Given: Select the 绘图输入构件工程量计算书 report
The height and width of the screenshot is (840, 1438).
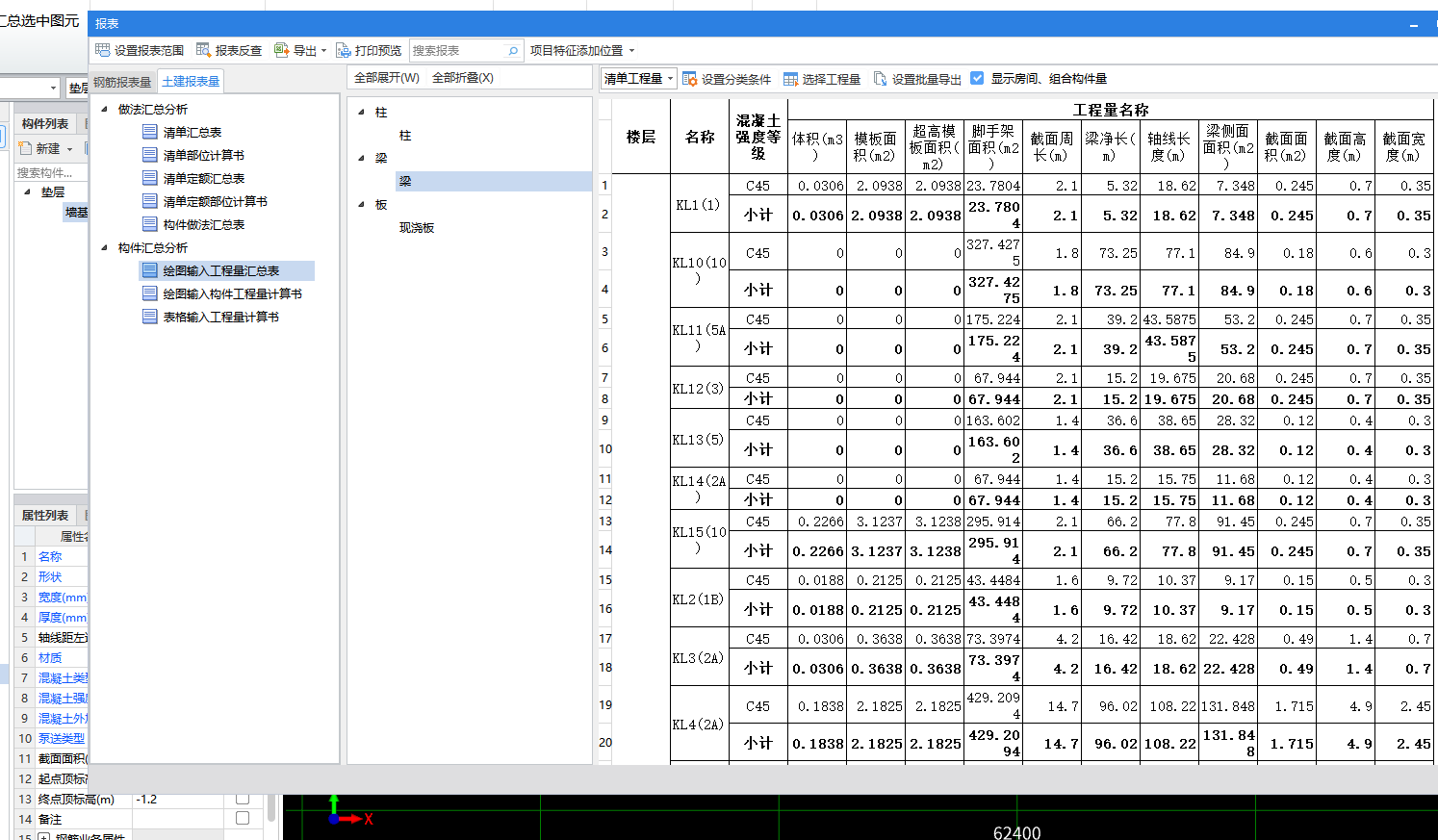Looking at the screenshot, I should click(x=232, y=293).
